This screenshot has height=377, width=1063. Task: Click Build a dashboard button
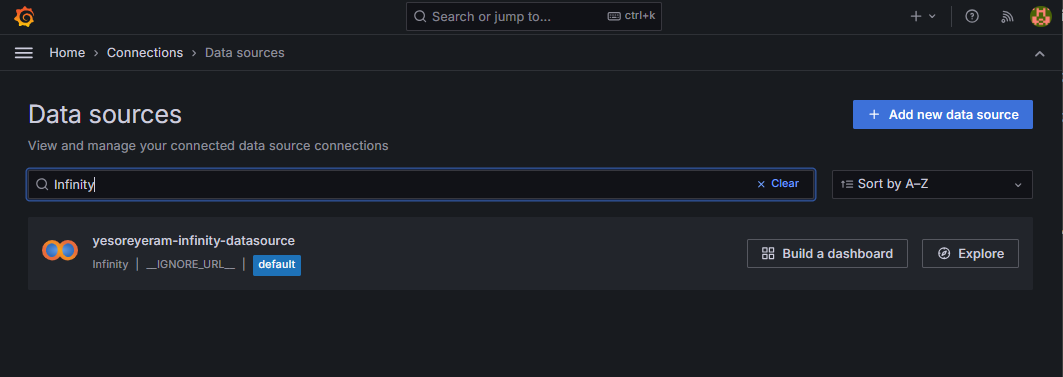coord(827,254)
